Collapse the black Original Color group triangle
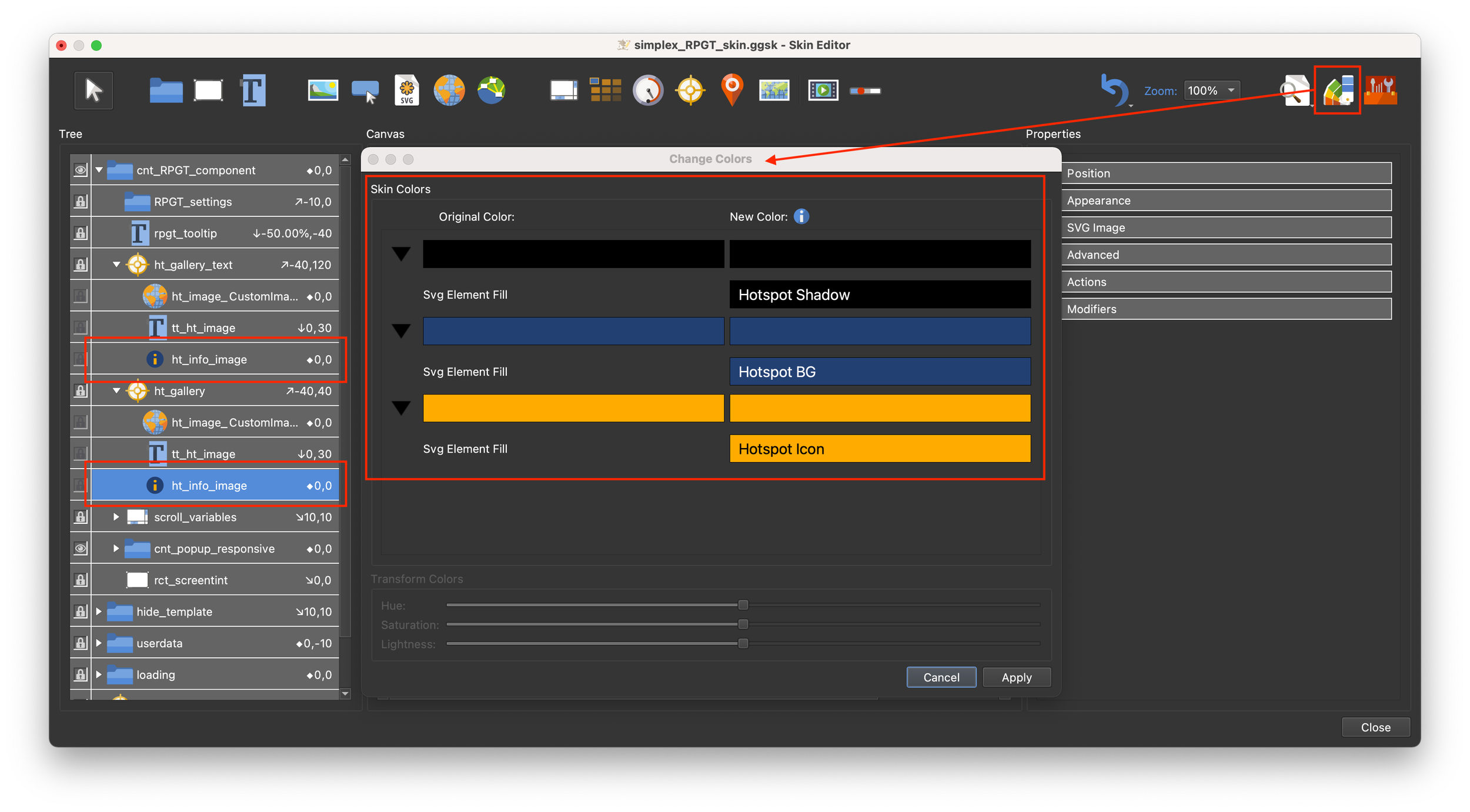Screen dimensions: 1470x812 coord(401,254)
